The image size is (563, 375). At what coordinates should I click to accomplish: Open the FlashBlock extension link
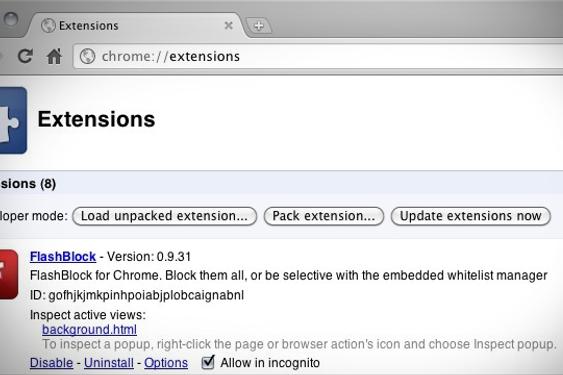click(x=63, y=256)
